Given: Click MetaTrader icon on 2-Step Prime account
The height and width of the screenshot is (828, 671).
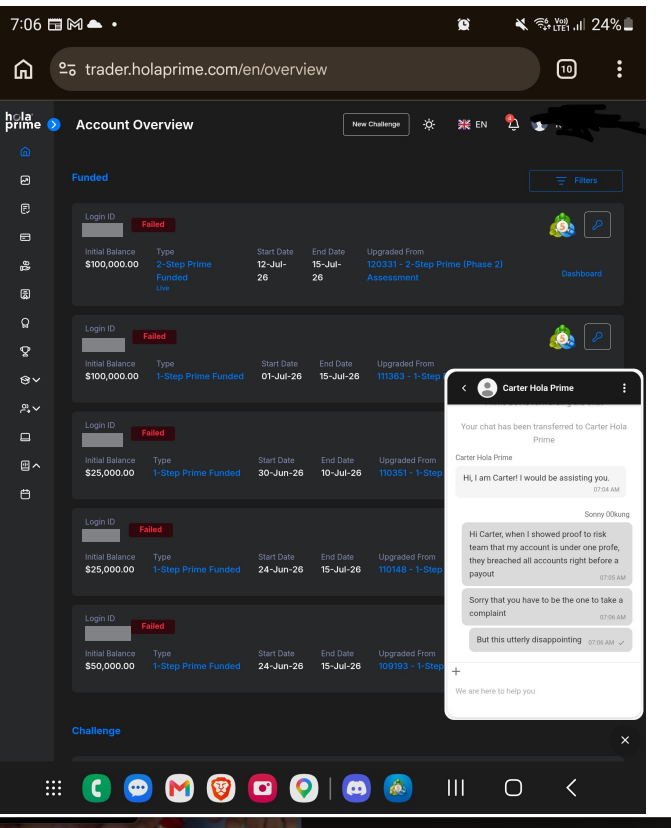Looking at the screenshot, I should (562, 225).
